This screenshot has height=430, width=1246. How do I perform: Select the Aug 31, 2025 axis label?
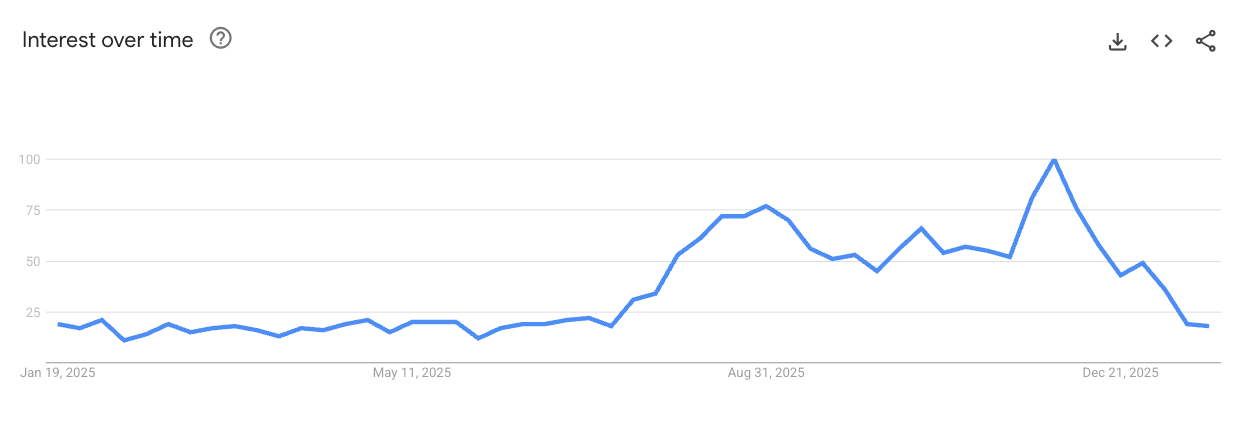(x=766, y=373)
